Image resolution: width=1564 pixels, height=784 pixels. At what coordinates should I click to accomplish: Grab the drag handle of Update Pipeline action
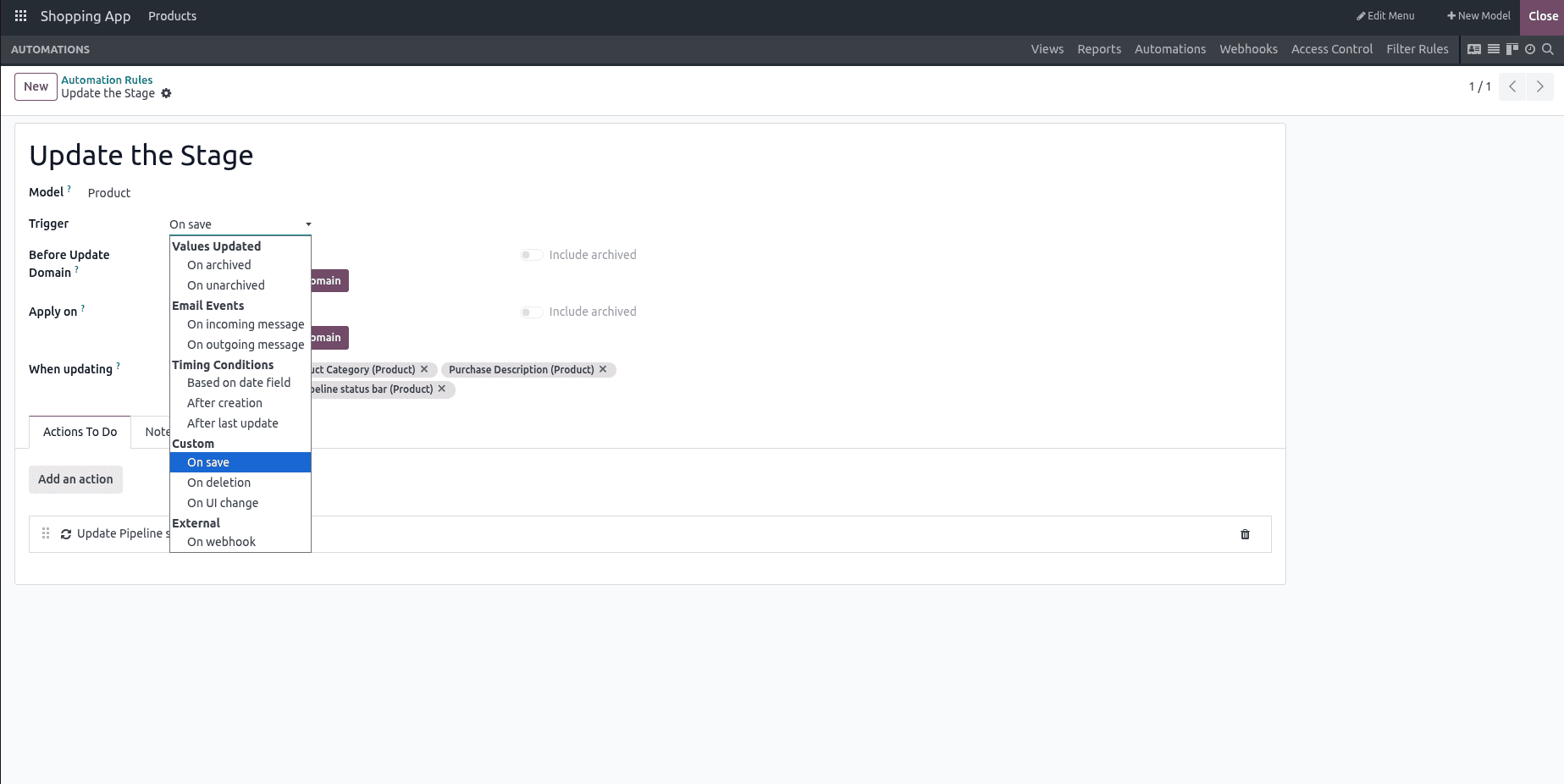[x=46, y=533]
